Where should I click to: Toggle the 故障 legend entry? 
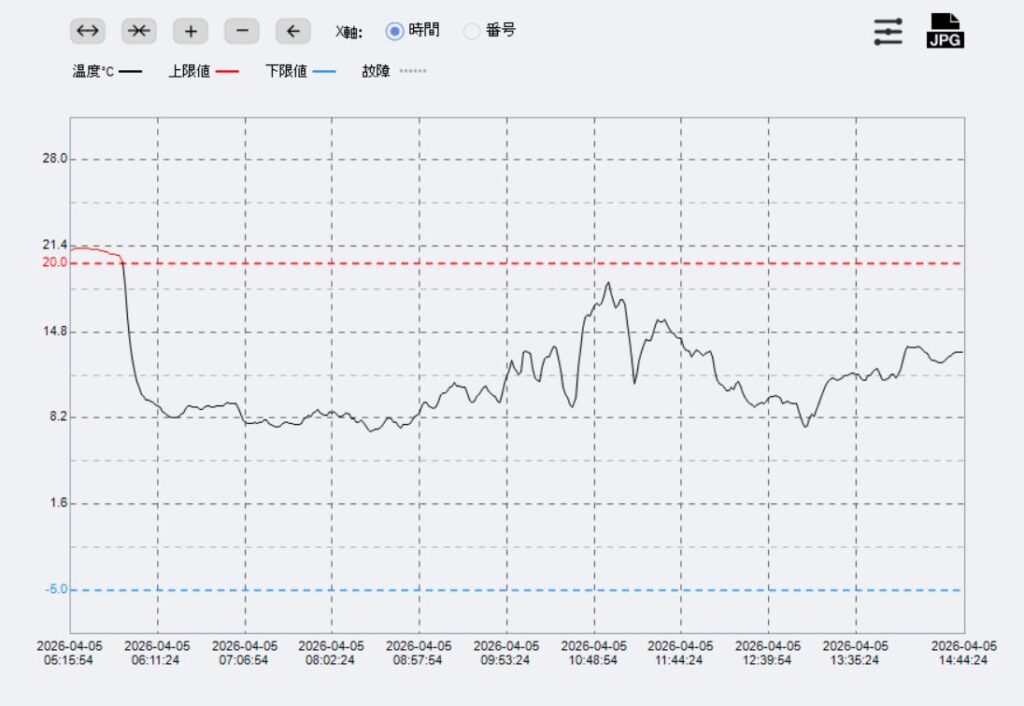(x=393, y=72)
